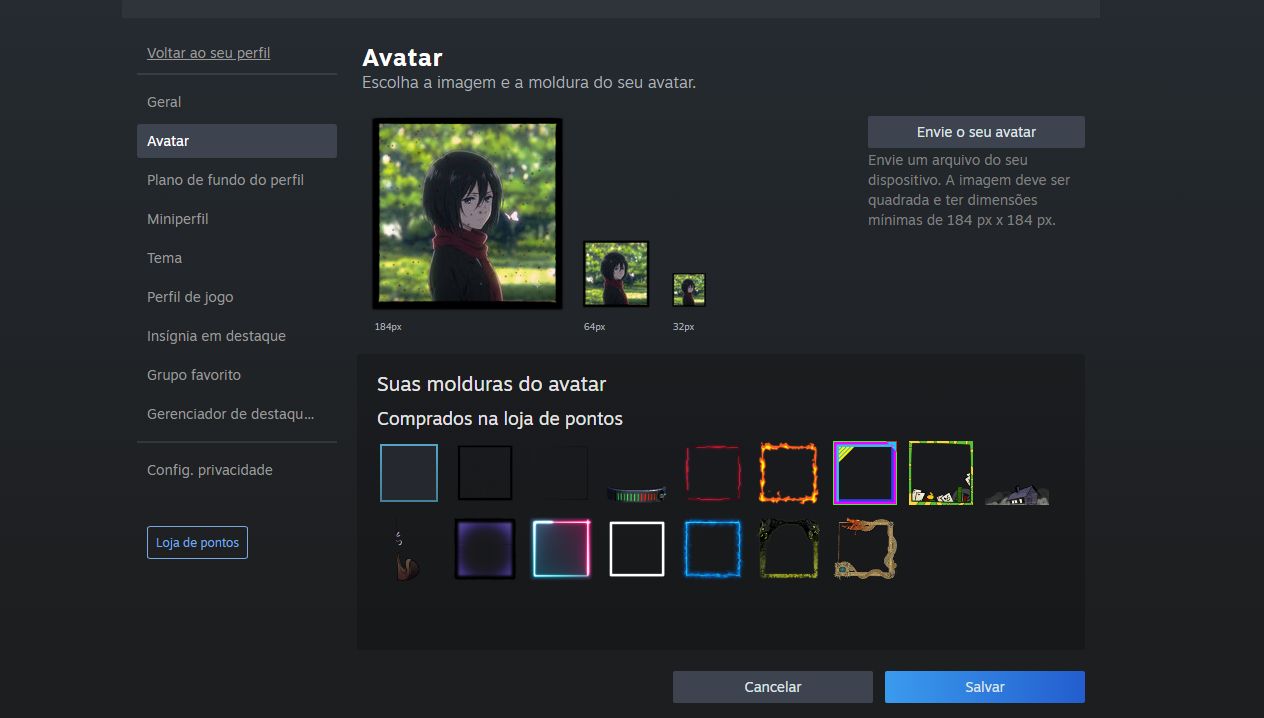Image resolution: width=1264 pixels, height=718 pixels.
Task: Choose the purple frame with striped corner
Action: (x=865, y=473)
